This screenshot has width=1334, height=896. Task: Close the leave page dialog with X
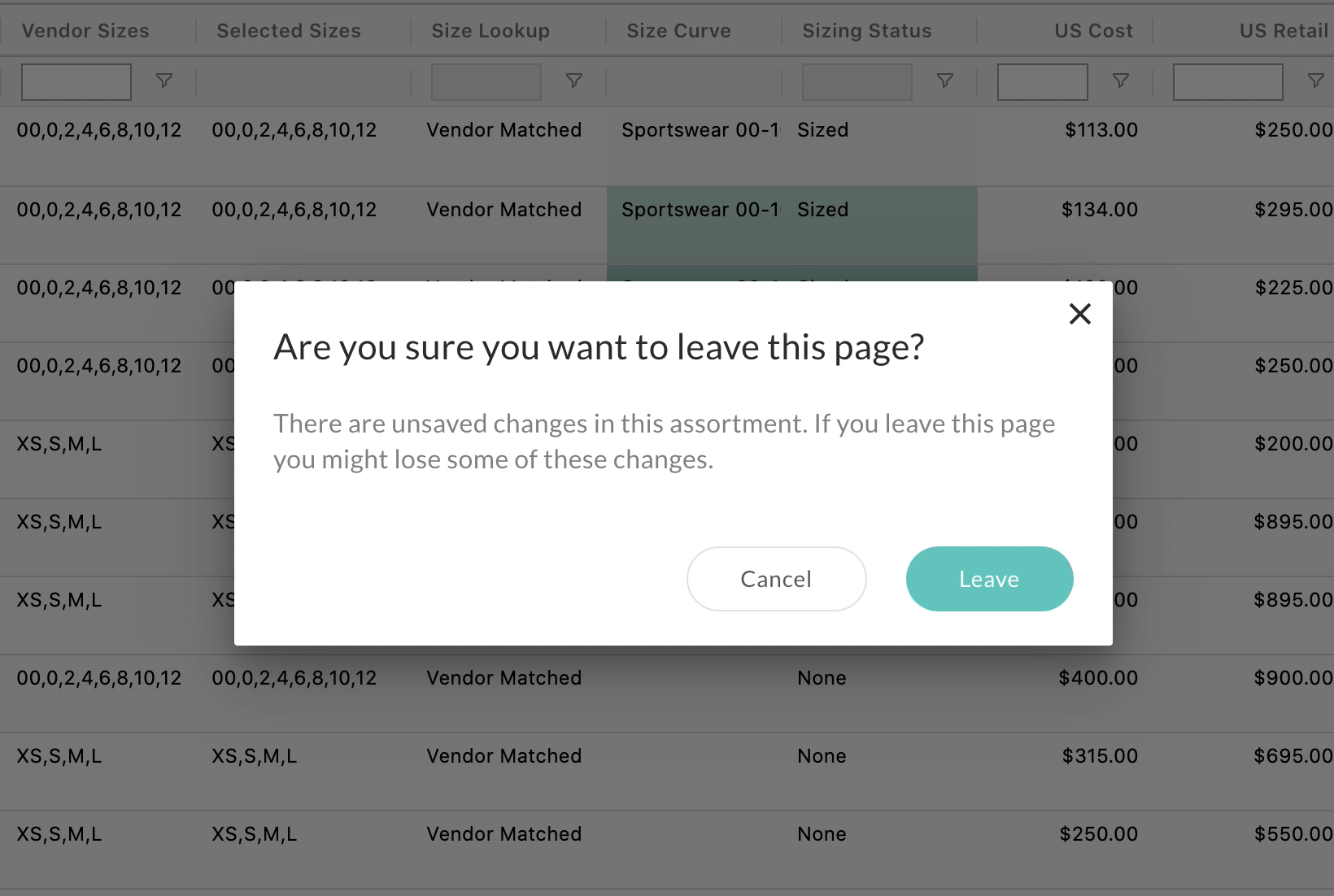(x=1079, y=314)
